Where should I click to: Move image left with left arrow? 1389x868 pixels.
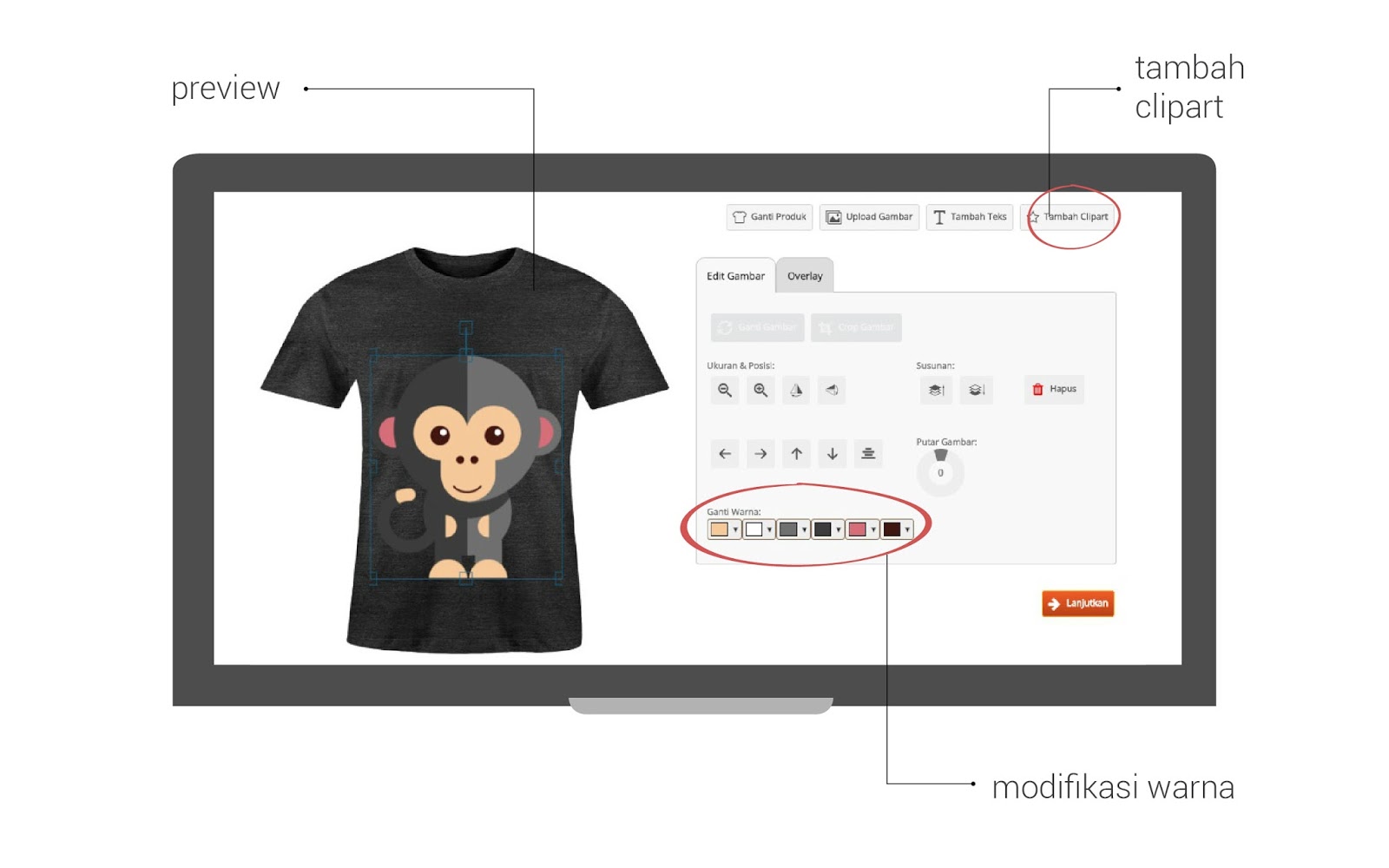pyautogui.click(x=725, y=454)
